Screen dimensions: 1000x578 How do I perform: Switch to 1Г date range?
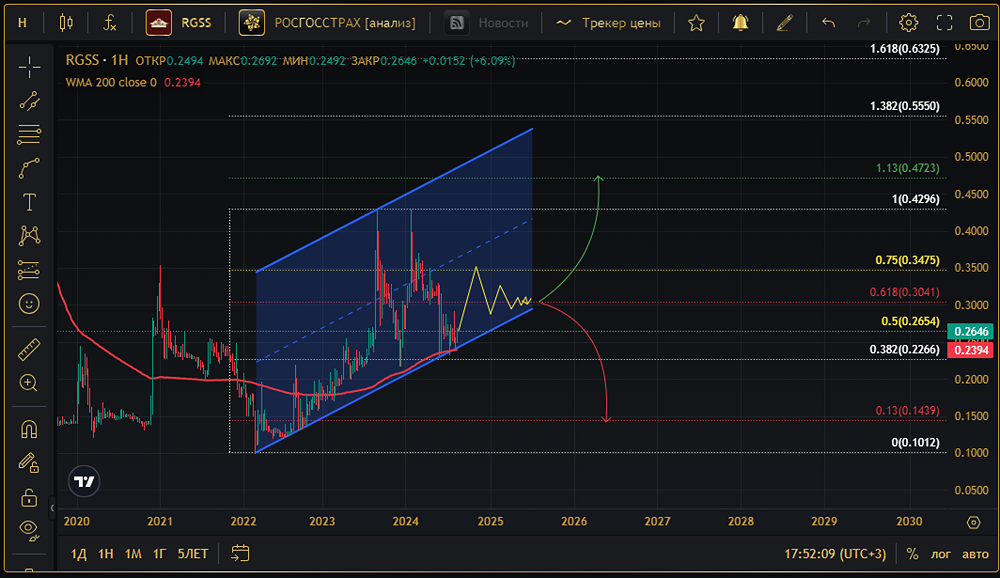pyautogui.click(x=159, y=554)
